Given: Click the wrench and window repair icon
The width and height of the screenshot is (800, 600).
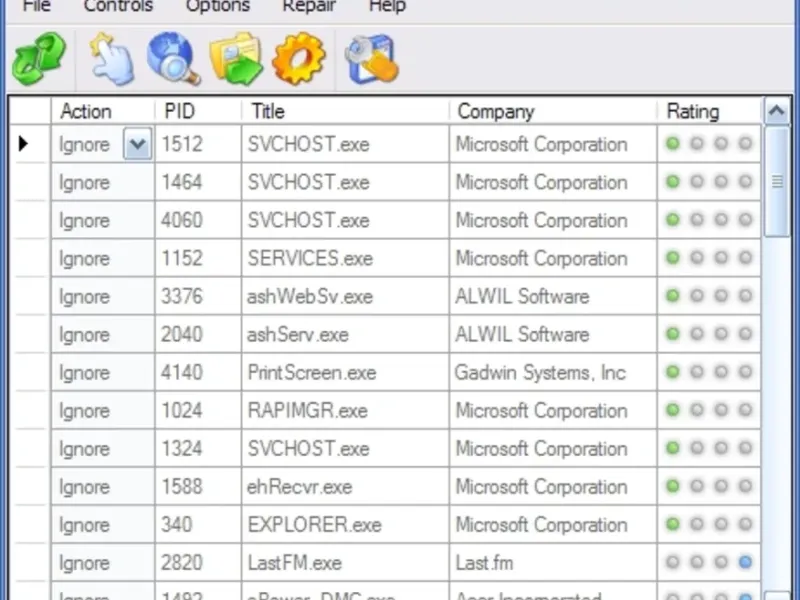Looking at the screenshot, I should coord(371,59).
